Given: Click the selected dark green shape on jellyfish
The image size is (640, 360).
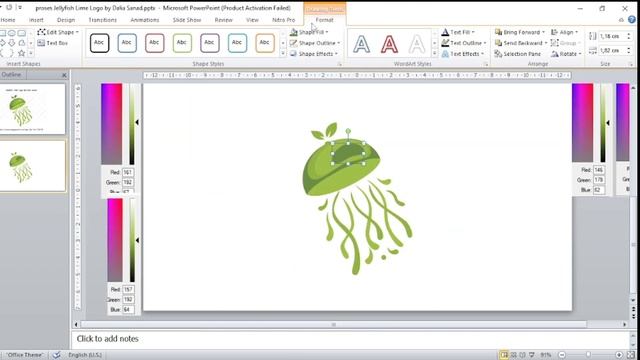Looking at the screenshot, I should (348, 154).
